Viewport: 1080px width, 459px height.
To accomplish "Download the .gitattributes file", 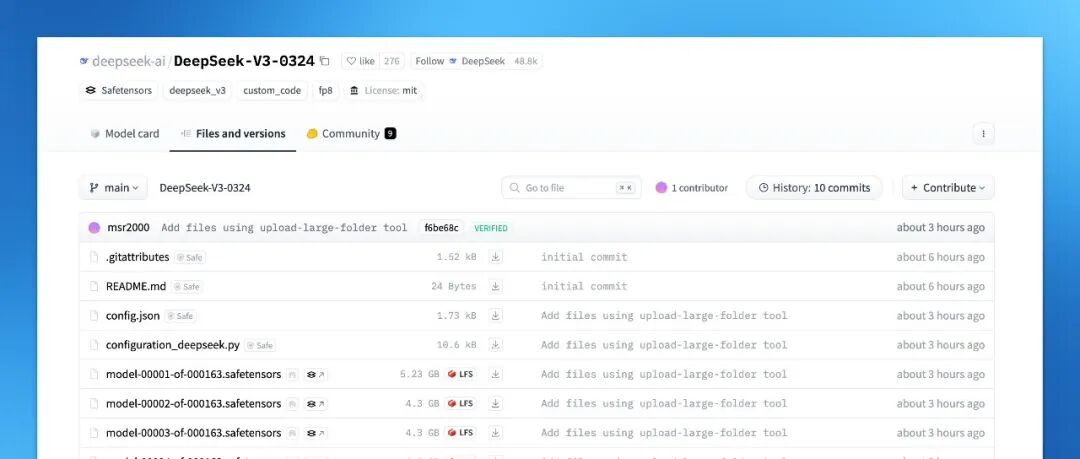I will [x=495, y=257].
